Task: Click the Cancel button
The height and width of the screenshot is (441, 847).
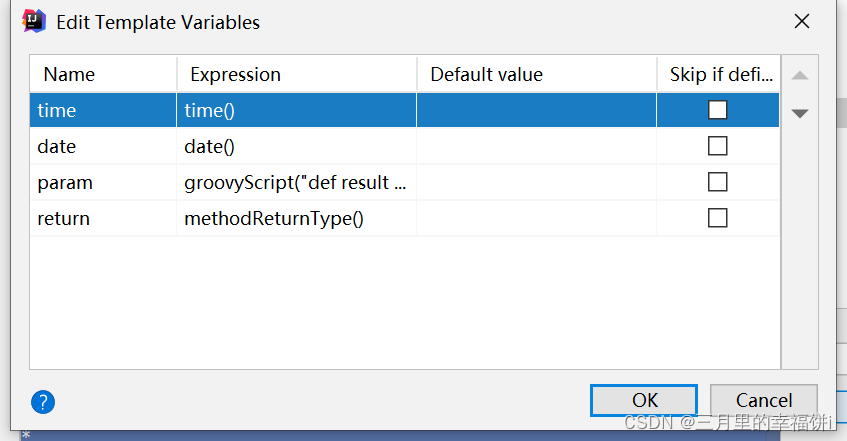Action: pos(764,401)
